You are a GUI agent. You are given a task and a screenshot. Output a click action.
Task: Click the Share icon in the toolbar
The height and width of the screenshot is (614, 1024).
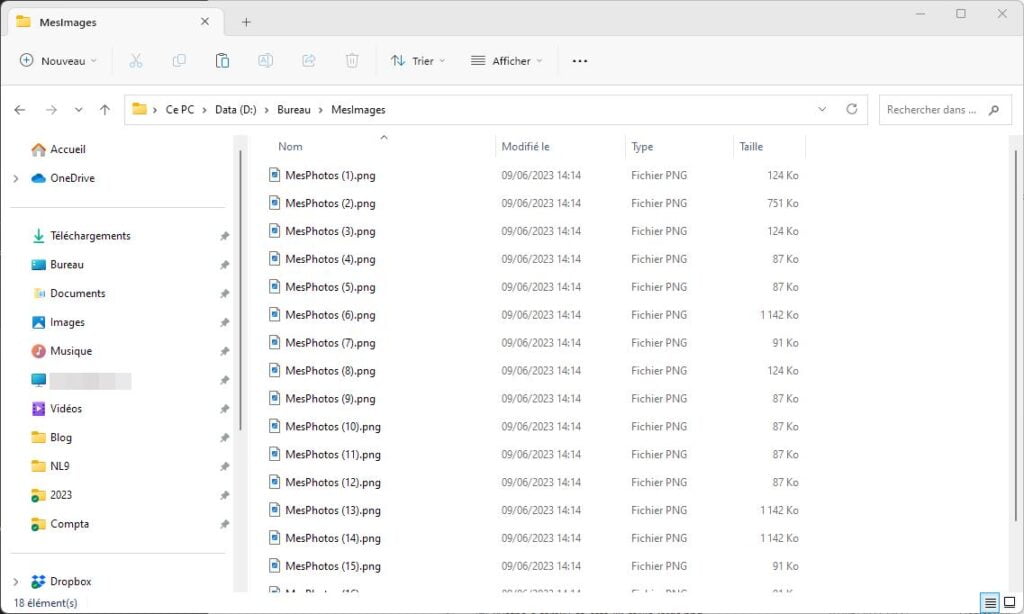point(308,60)
